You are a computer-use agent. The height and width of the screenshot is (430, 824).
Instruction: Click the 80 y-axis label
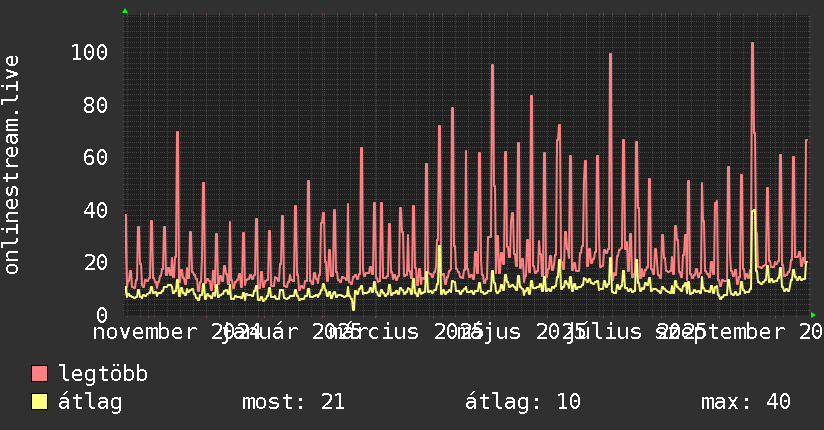tap(96, 105)
